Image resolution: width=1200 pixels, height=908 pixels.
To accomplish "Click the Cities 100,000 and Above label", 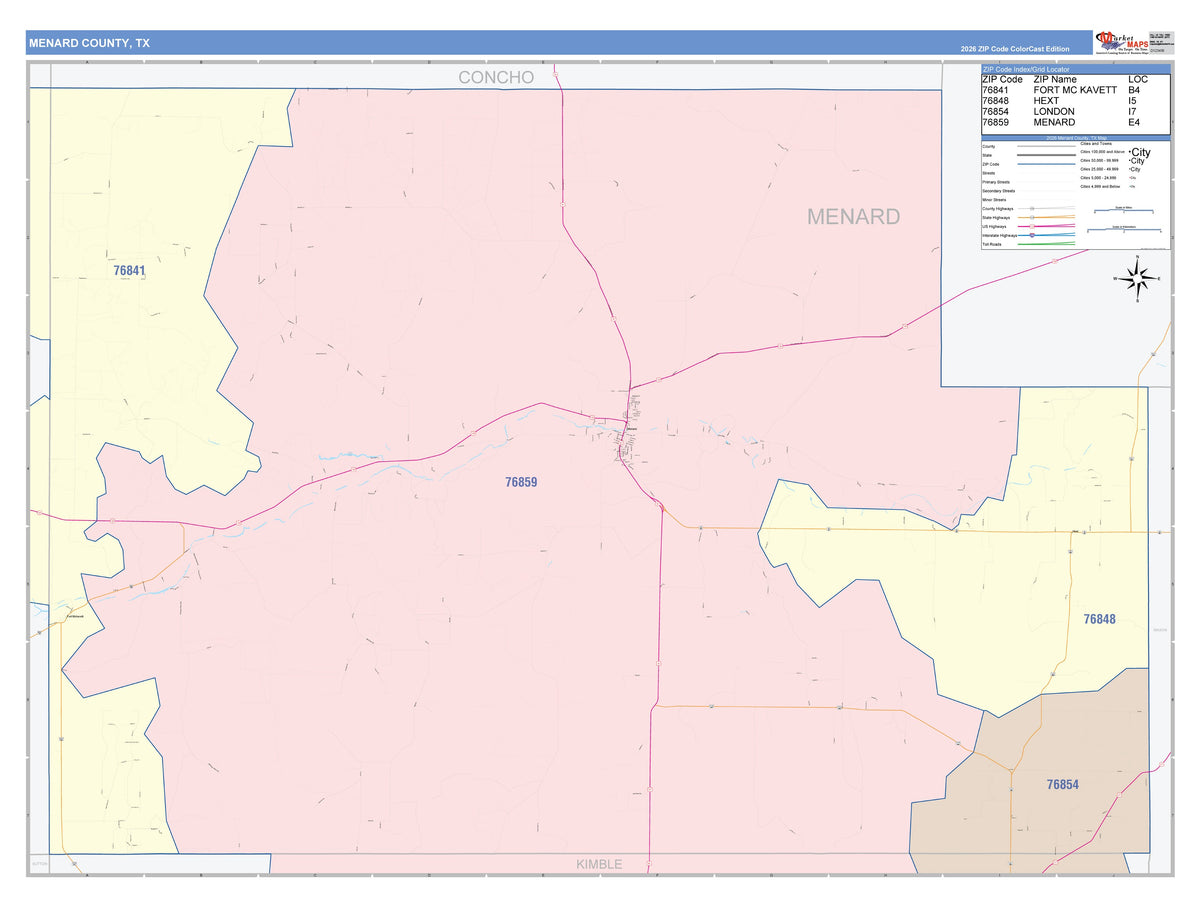I will [1102, 152].
